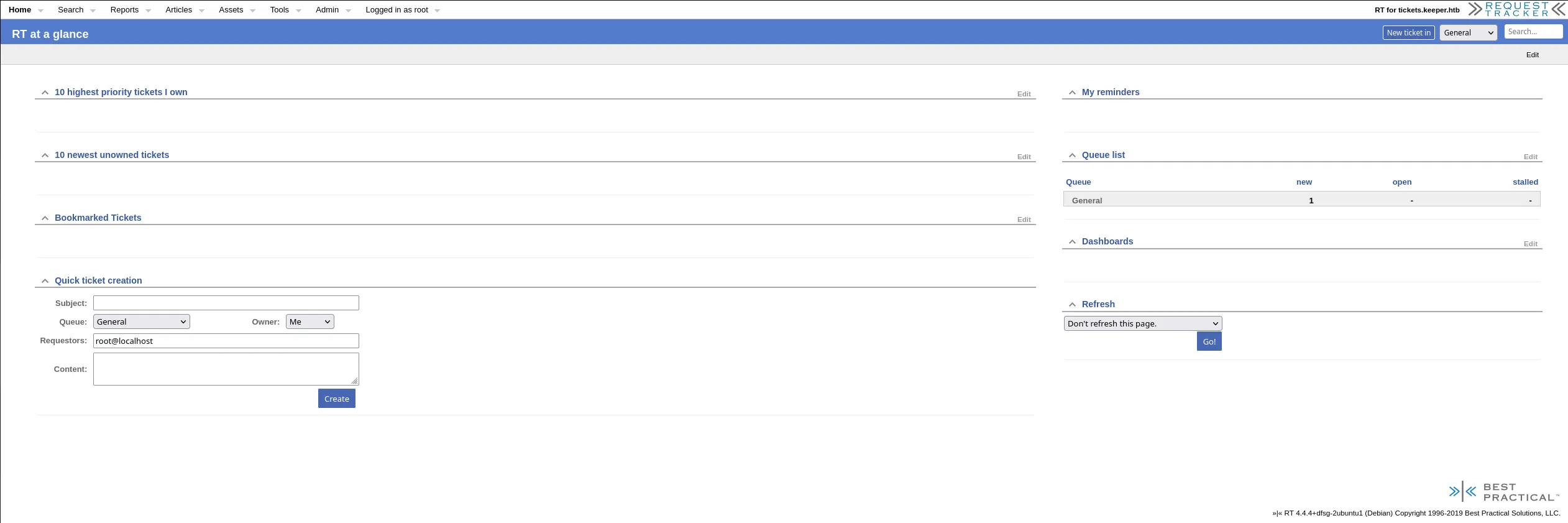Viewport: 1568px width, 523px height.
Task: Collapse the My reminders section
Action: tap(1072, 93)
